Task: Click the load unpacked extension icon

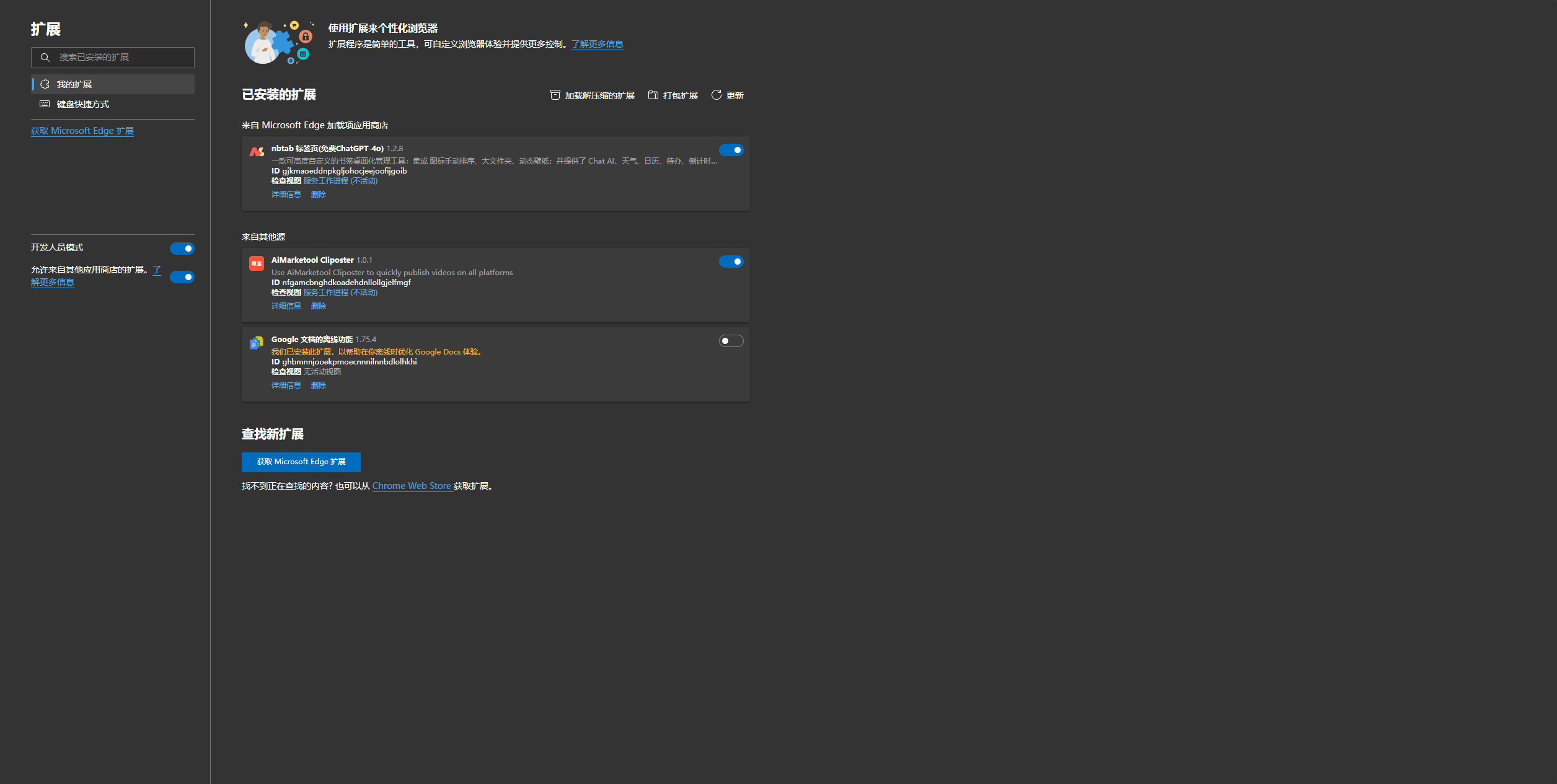Action: pyautogui.click(x=555, y=95)
